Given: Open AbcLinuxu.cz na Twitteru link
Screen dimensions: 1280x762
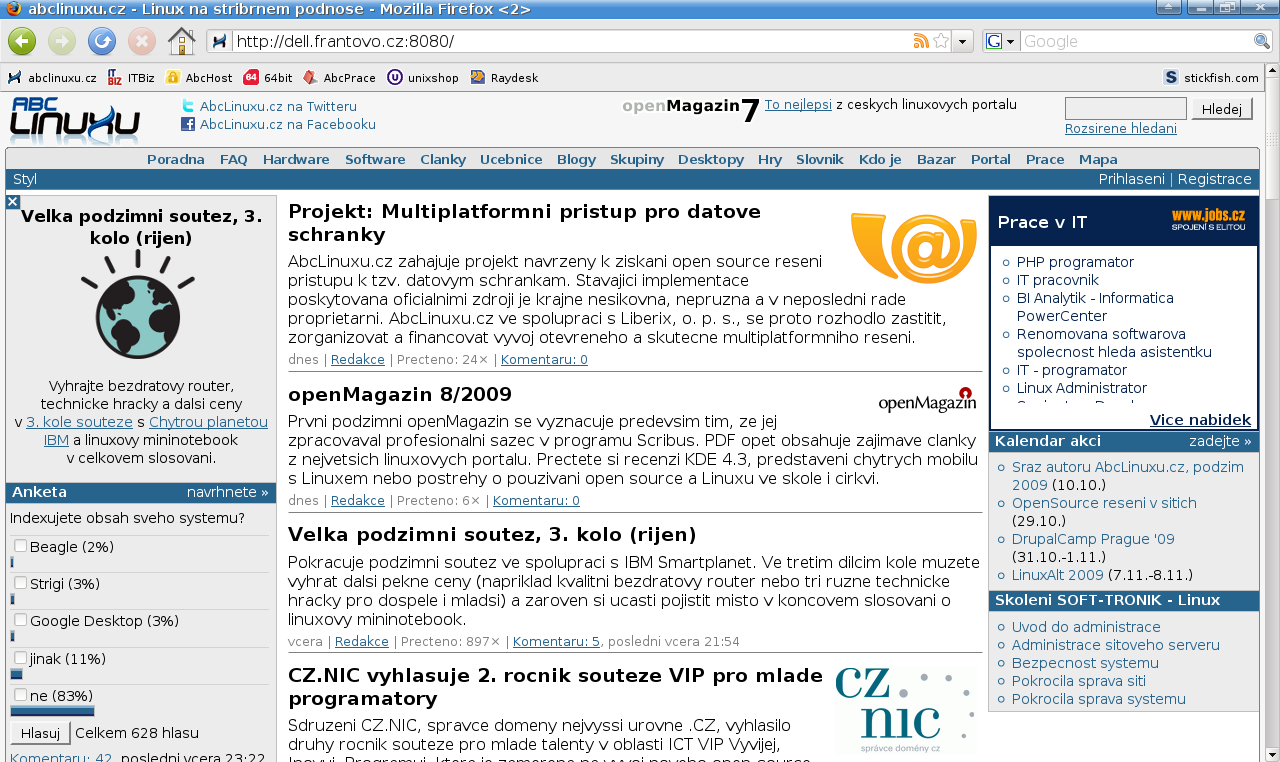Looking at the screenshot, I should [278, 106].
